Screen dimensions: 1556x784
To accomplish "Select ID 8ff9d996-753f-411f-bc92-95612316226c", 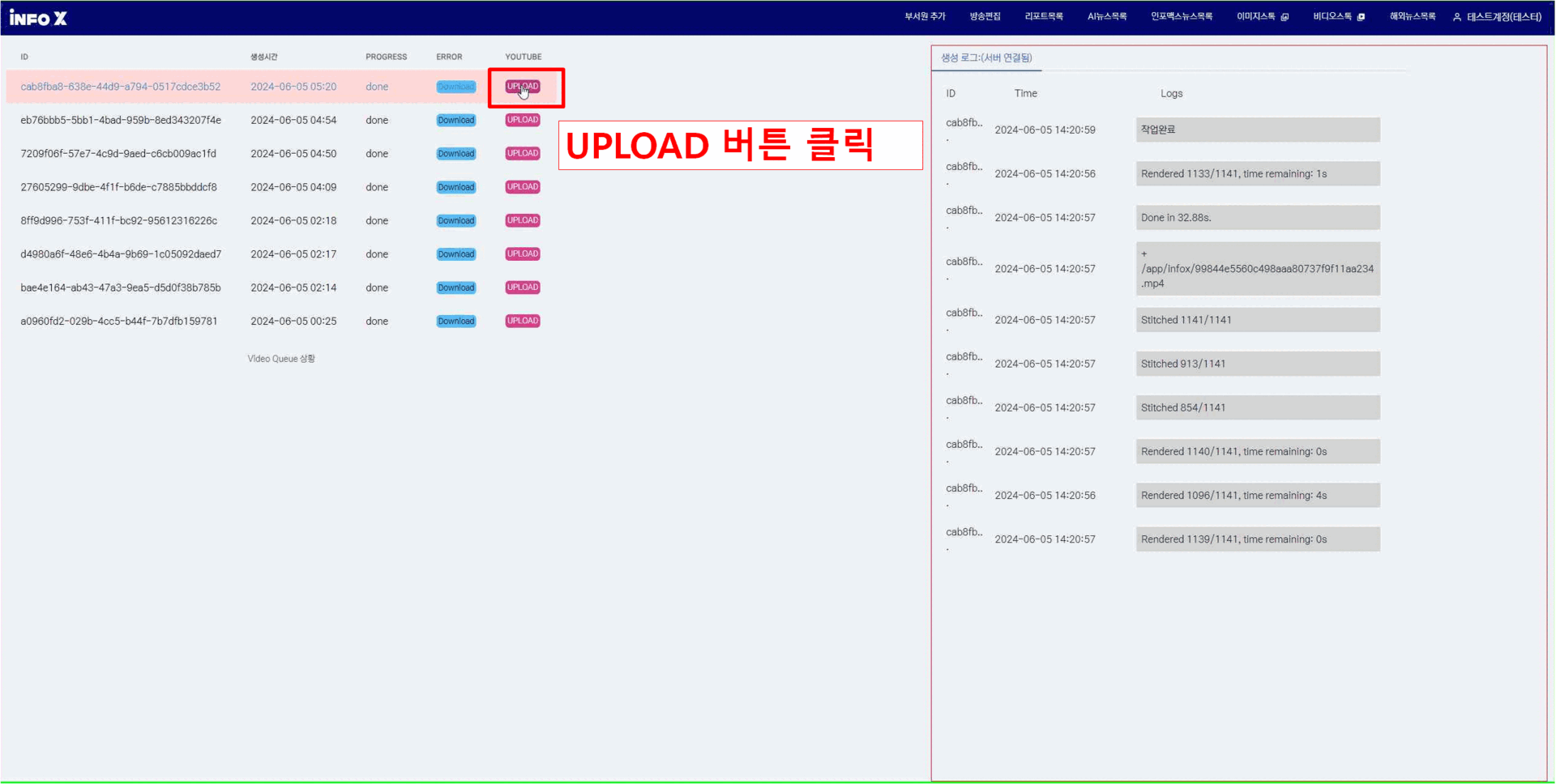I will coord(119,220).
